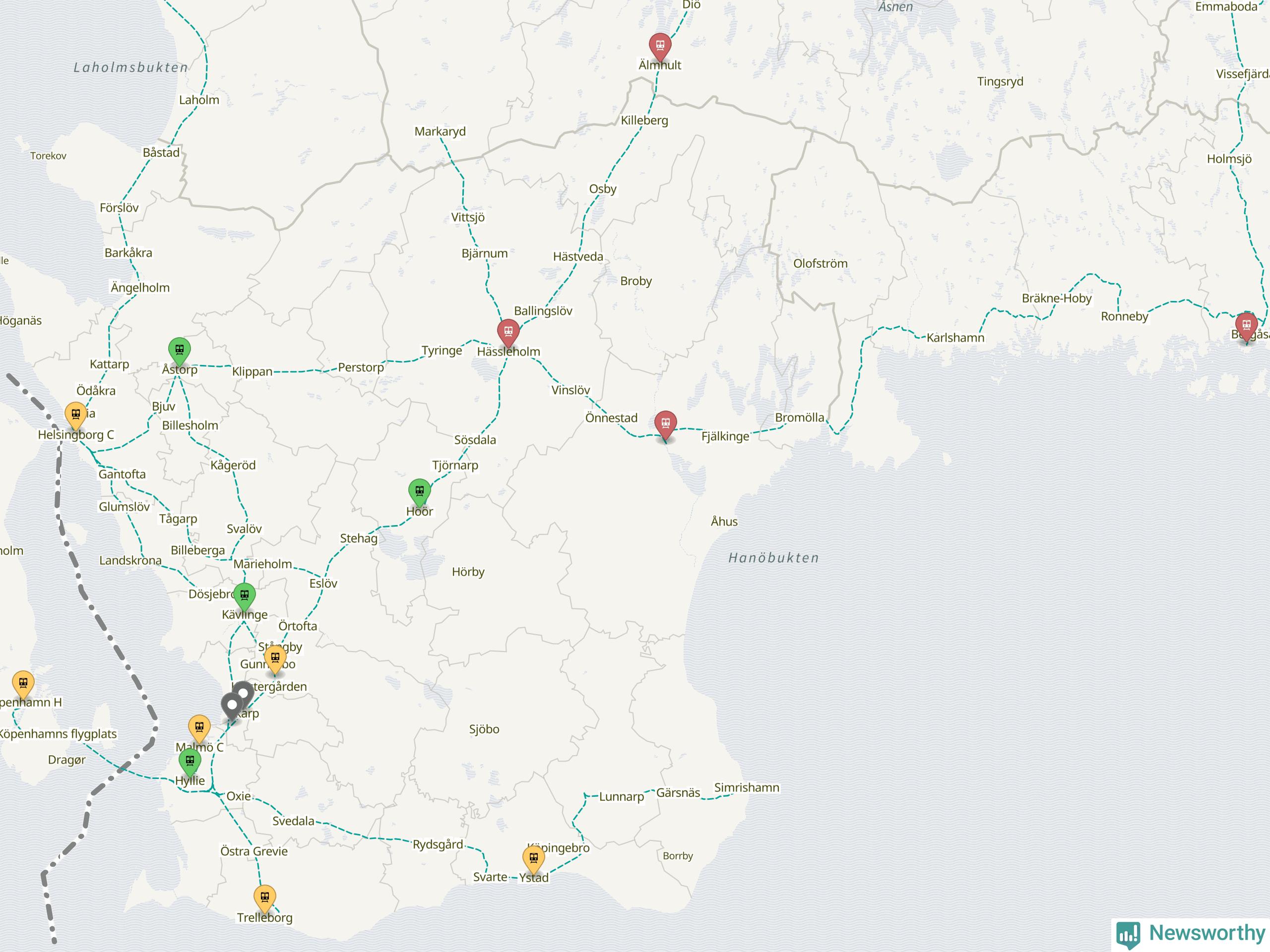1270x952 pixels.
Task: Click the Kågeröd label
Action: 232,466
